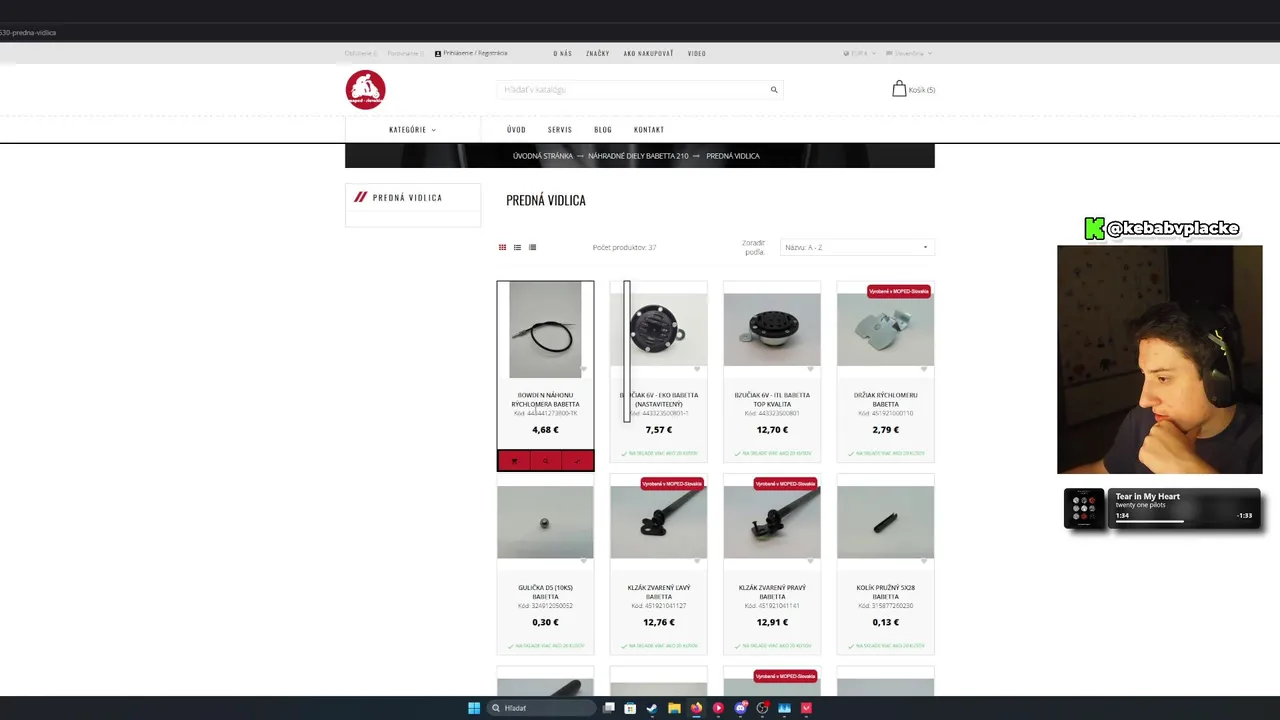Open Steam from the taskbar
1280x720 pixels.
click(x=652, y=708)
